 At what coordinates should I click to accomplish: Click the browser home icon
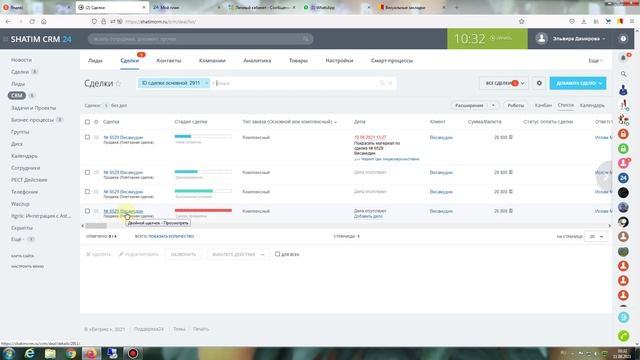[44, 22]
